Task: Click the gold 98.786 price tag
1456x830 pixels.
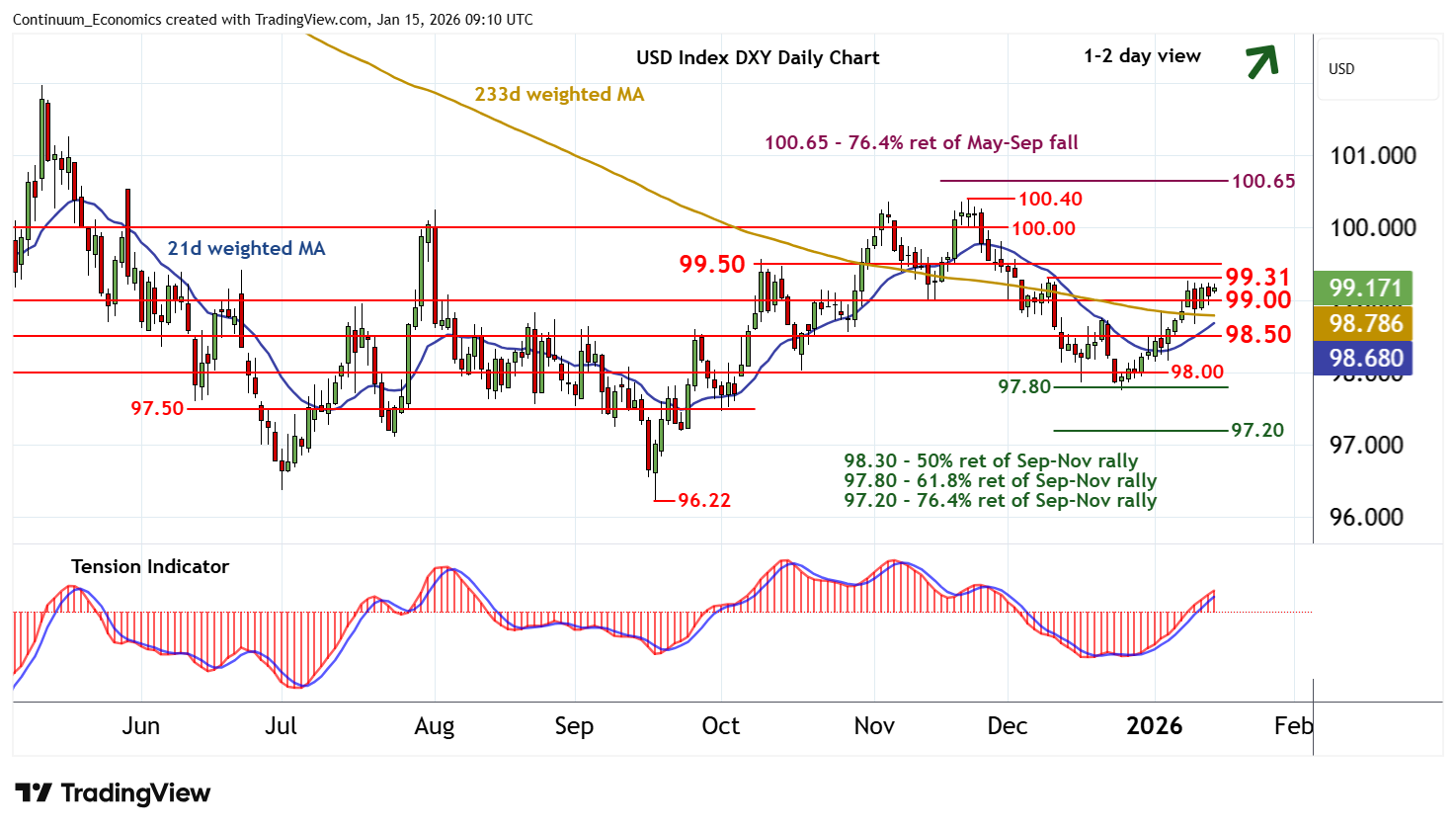Action: click(1365, 323)
